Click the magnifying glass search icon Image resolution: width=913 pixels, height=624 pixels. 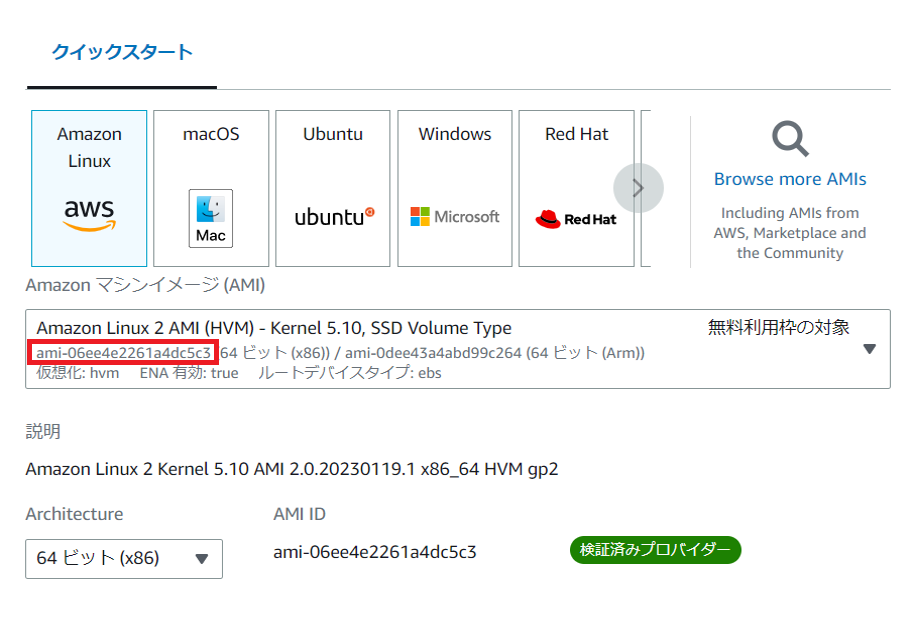point(790,139)
